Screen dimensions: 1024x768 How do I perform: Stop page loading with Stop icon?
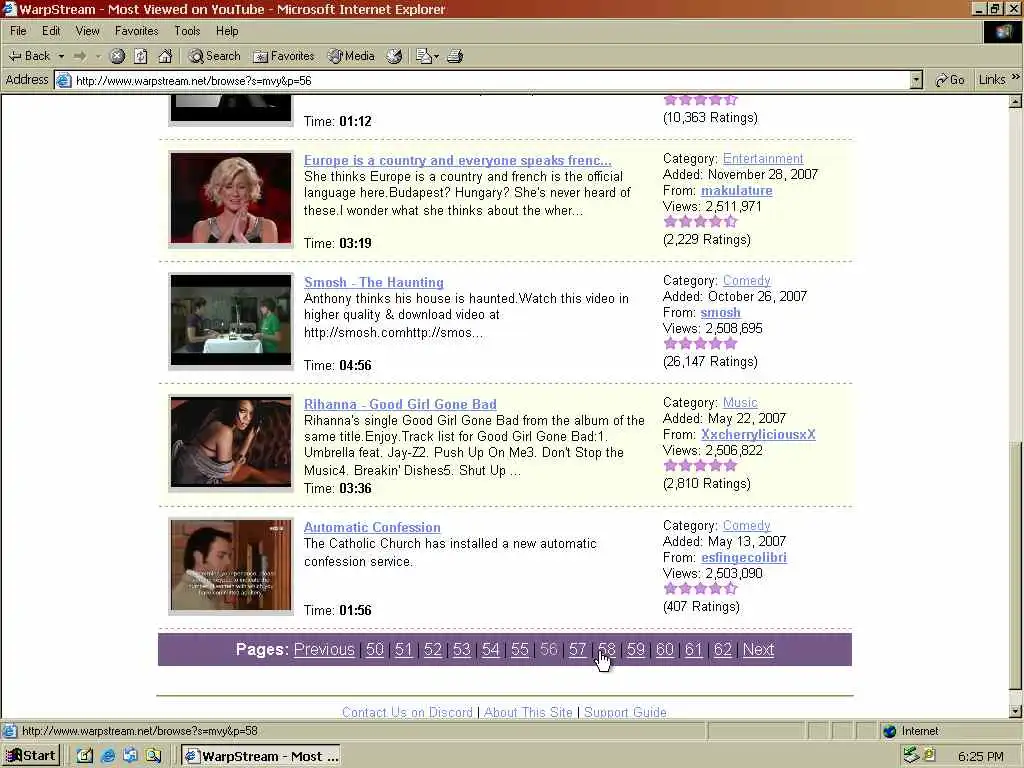pos(117,56)
